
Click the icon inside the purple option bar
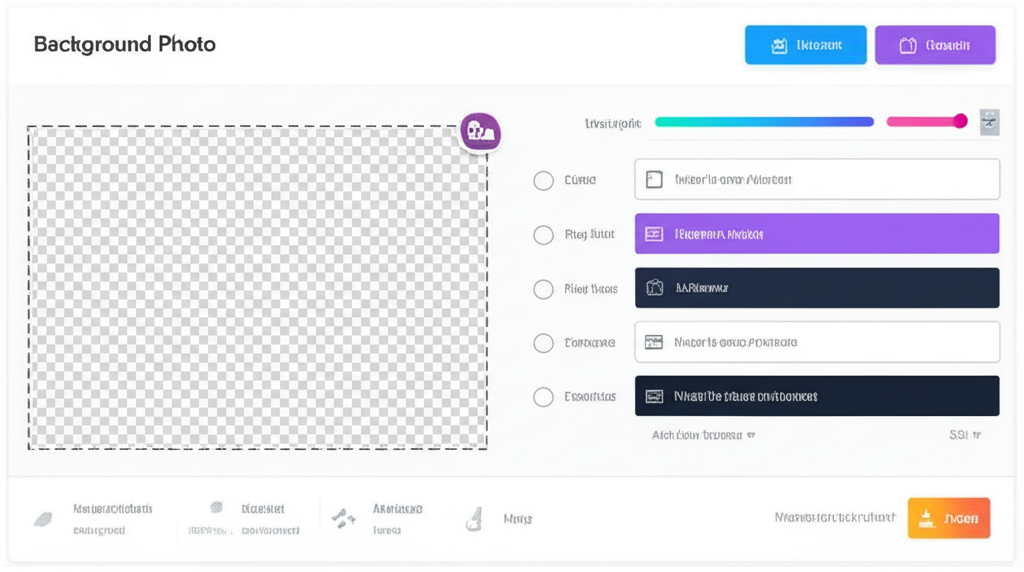coord(654,234)
